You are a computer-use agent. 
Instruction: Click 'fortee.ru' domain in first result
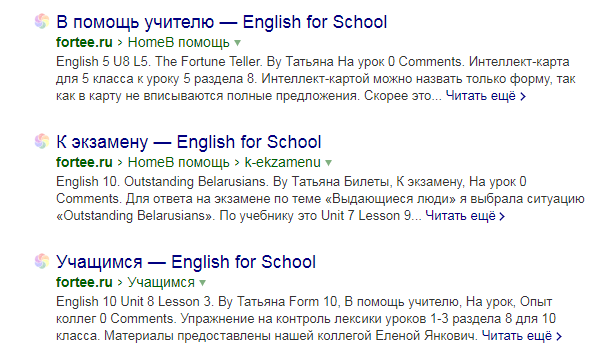click(x=84, y=42)
